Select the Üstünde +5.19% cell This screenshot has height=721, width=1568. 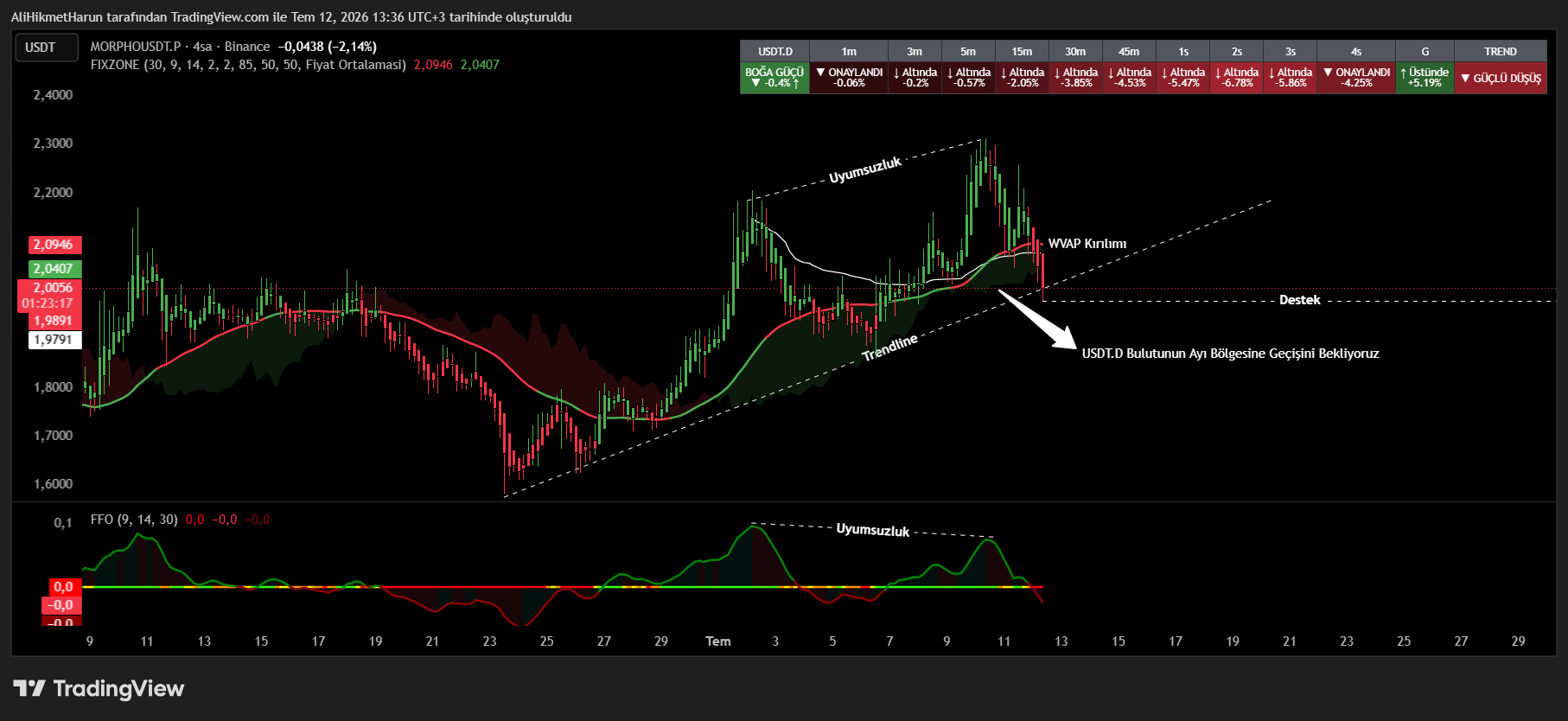[1425, 78]
